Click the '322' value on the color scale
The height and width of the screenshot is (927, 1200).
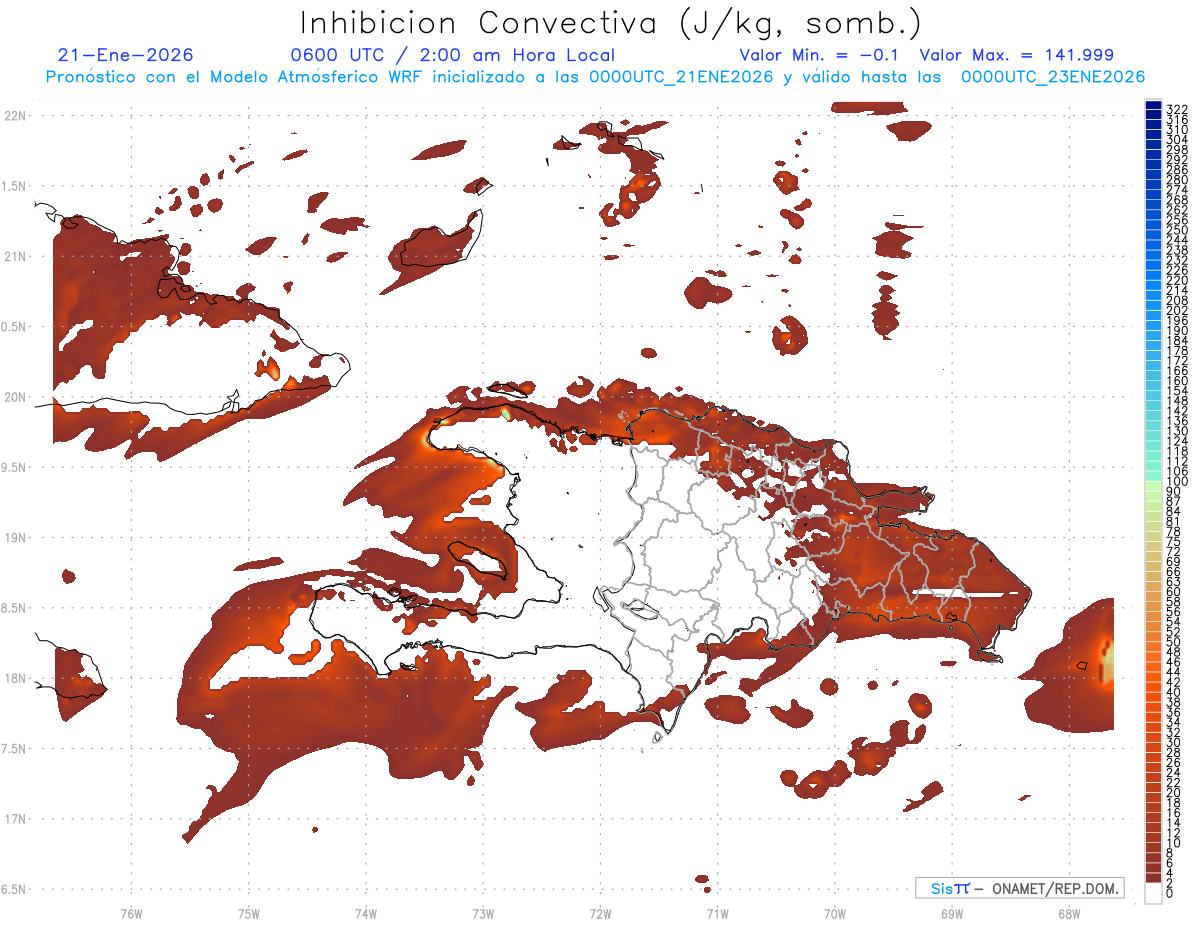(x=1177, y=108)
